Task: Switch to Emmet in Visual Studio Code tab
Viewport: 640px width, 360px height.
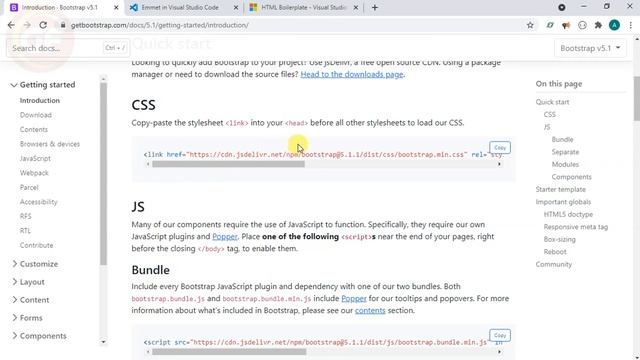Action: (180, 8)
